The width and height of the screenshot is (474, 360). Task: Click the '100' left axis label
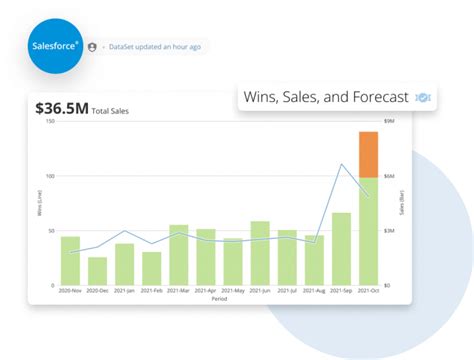coord(50,176)
